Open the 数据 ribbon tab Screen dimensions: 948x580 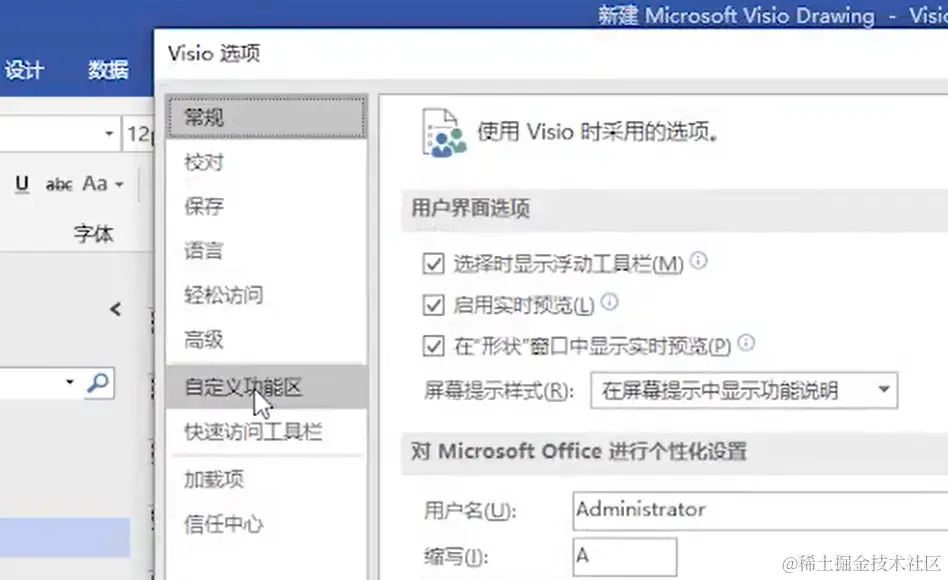[x=108, y=70]
